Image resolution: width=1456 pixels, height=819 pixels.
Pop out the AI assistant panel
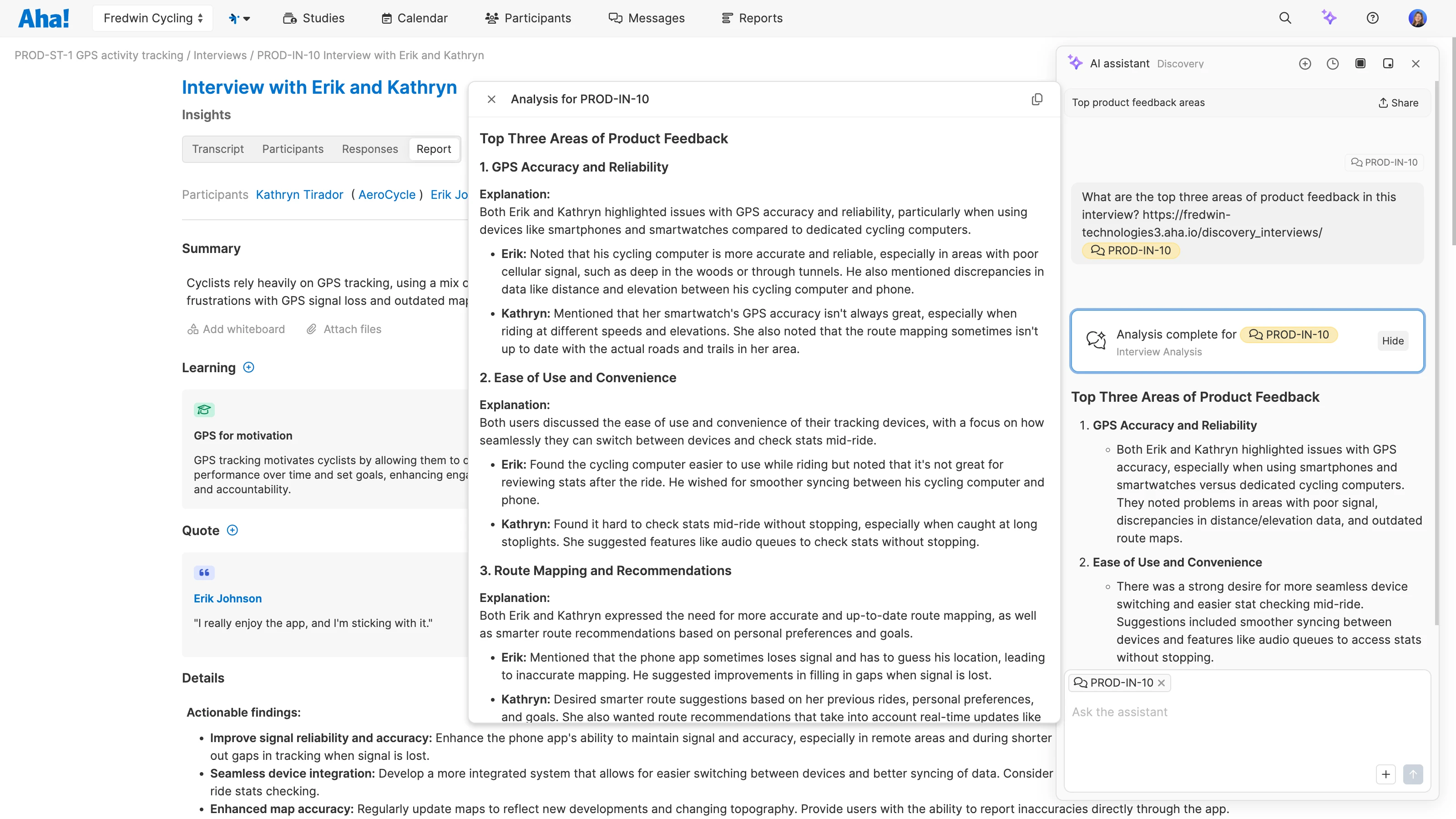[1388, 63]
